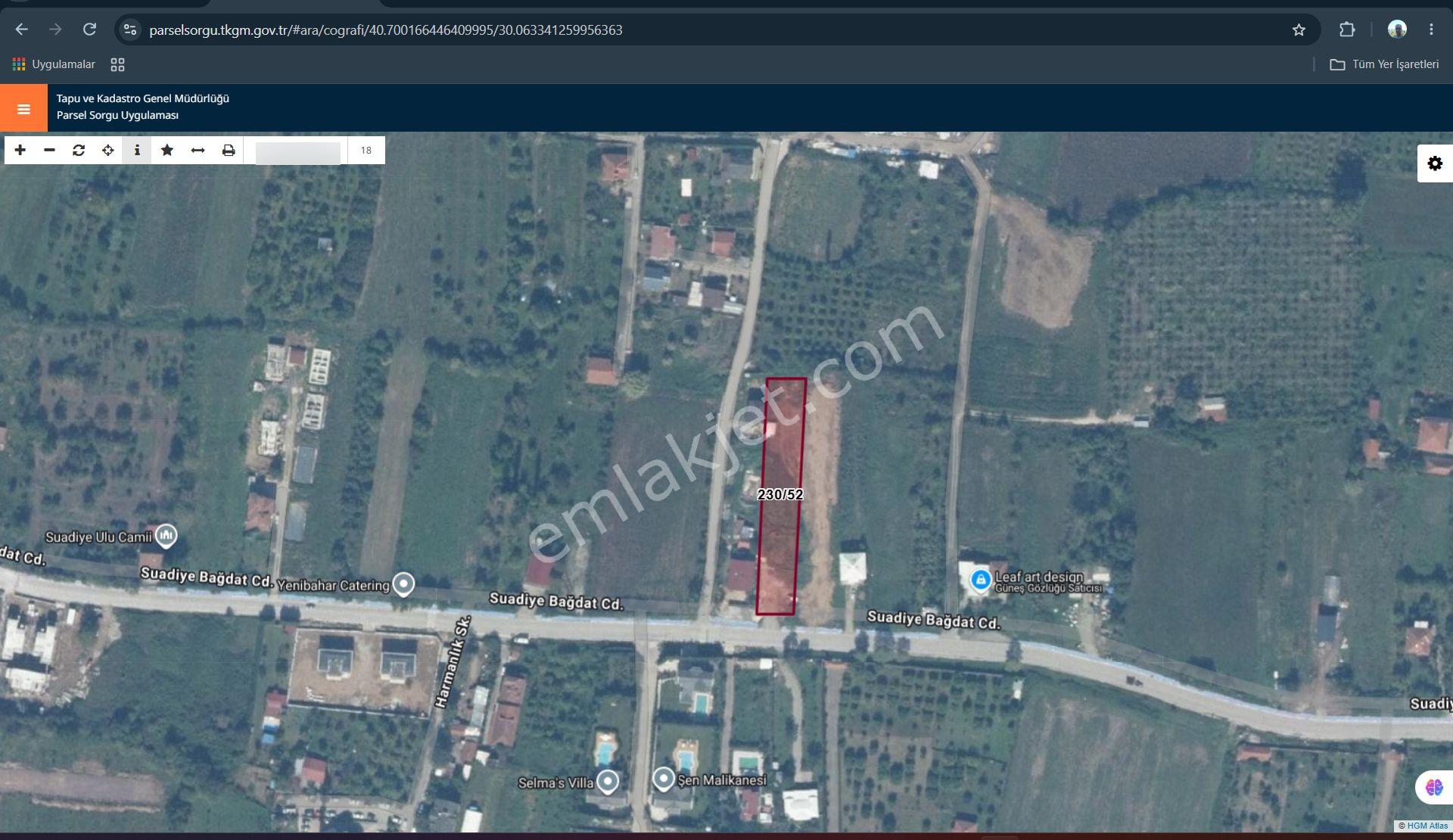This screenshot has width=1453, height=840.
Task: Click the refresh map toolbar icon
Action: pos(79,151)
